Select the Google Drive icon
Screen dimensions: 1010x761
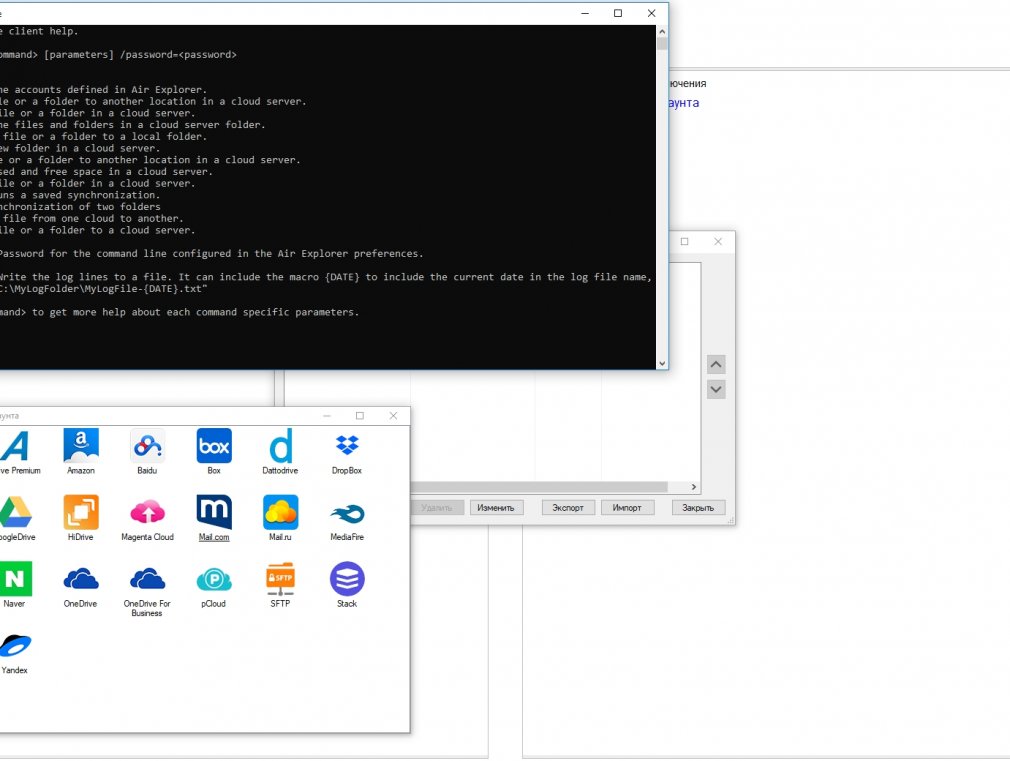click(15, 512)
